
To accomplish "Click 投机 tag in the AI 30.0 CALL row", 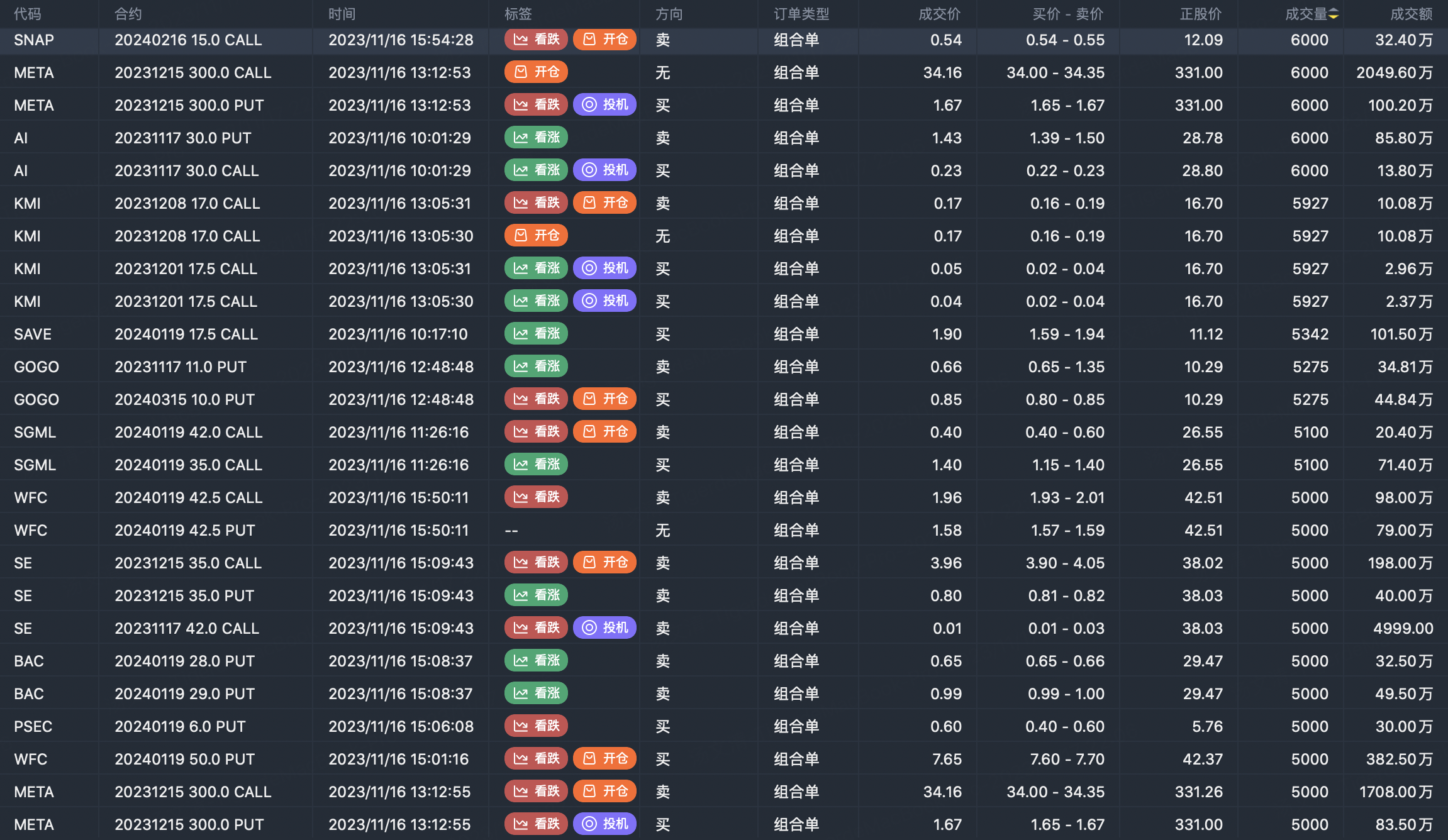I will coord(604,170).
